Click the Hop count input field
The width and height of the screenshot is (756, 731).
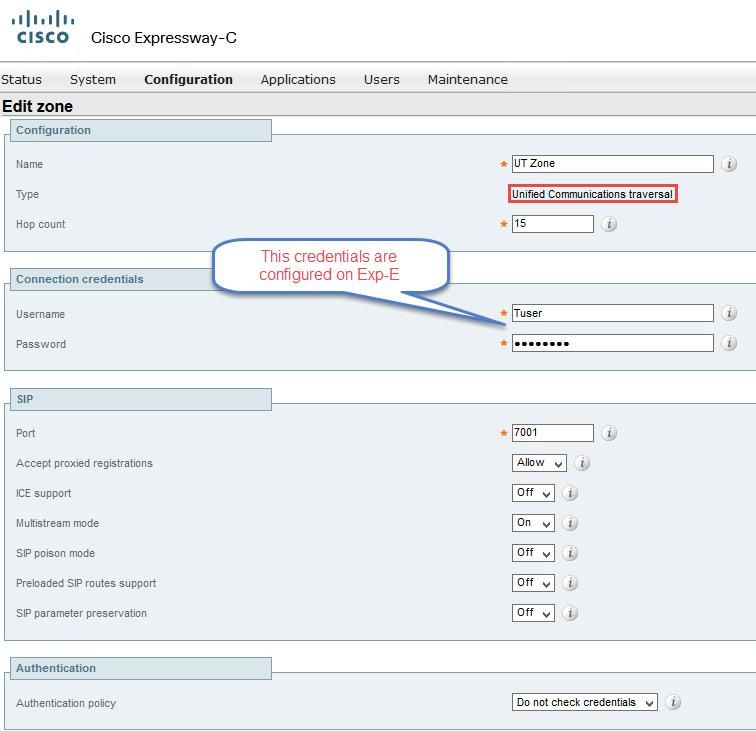(x=553, y=224)
